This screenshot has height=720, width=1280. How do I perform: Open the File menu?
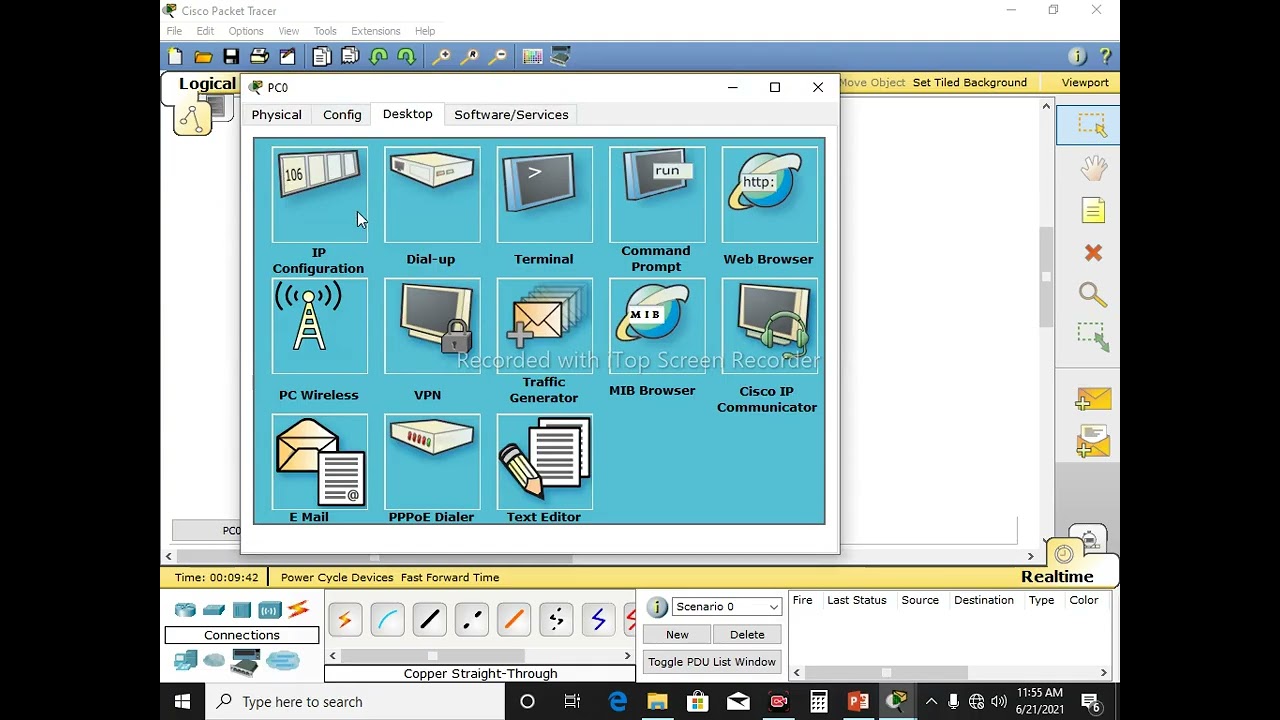click(x=174, y=31)
